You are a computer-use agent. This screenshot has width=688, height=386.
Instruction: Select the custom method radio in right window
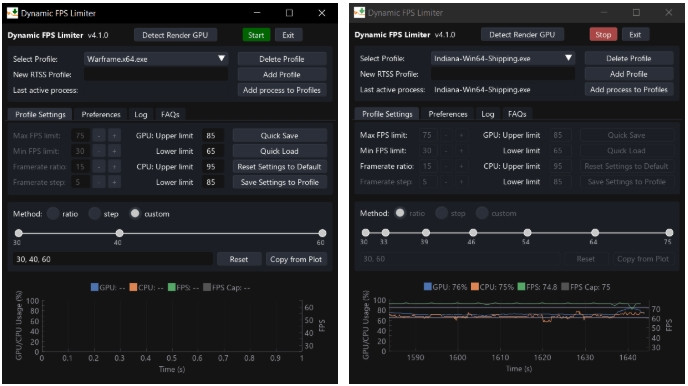click(x=482, y=213)
